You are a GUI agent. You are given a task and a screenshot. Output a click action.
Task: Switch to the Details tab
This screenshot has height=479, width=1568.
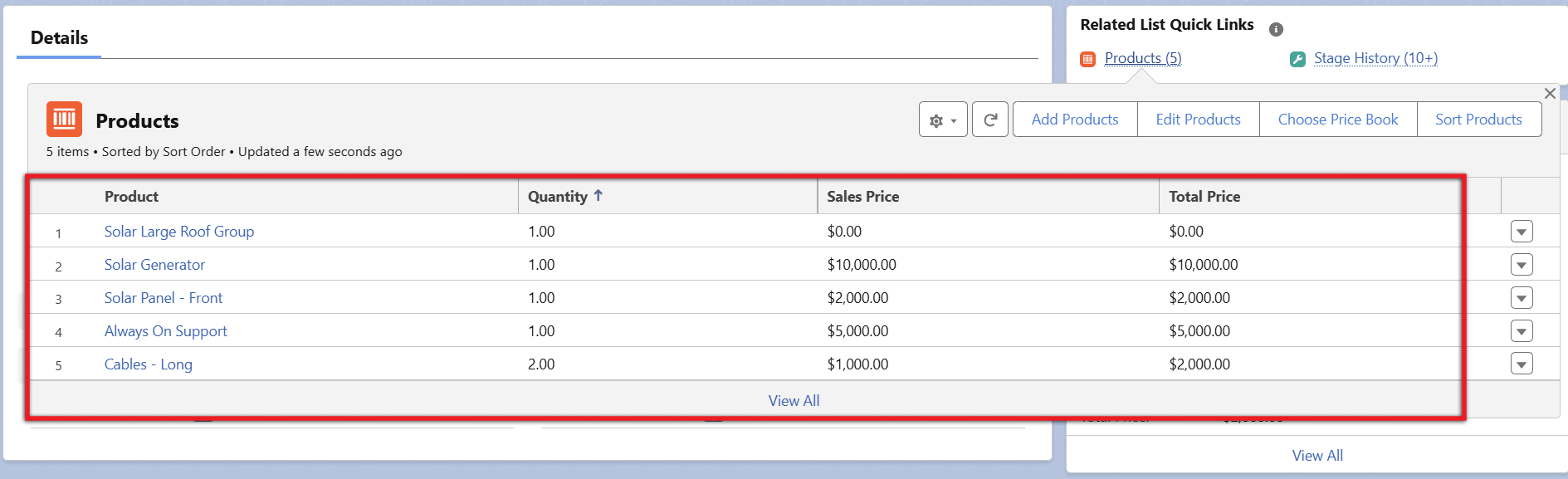tap(59, 38)
